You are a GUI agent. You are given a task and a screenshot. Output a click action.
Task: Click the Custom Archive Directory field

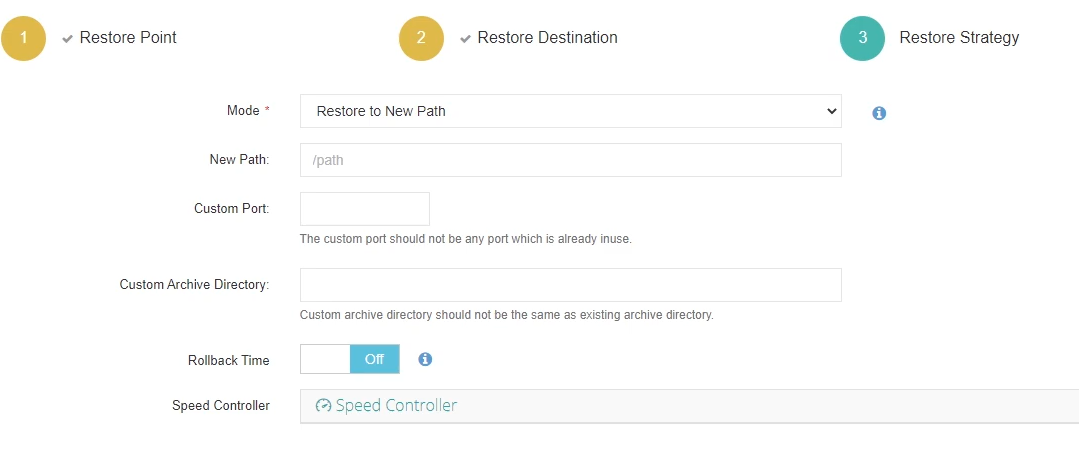point(570,285)
